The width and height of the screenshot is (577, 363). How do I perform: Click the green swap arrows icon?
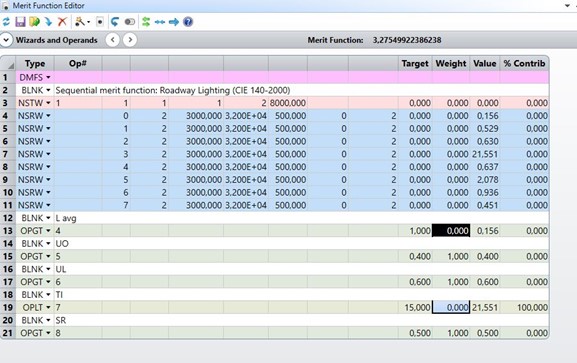[x=146, y=22]
